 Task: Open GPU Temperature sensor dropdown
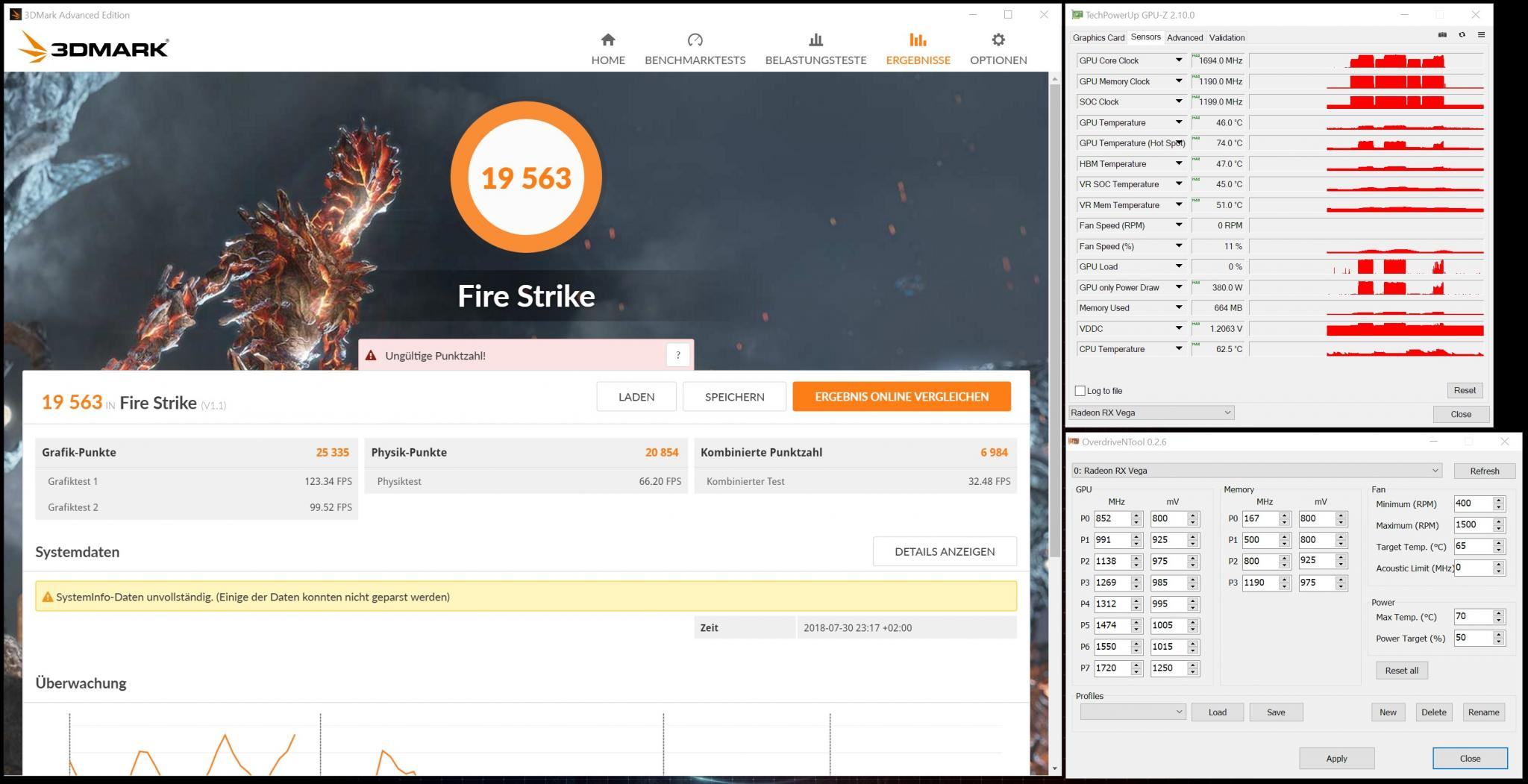[x=1179, y=122]
